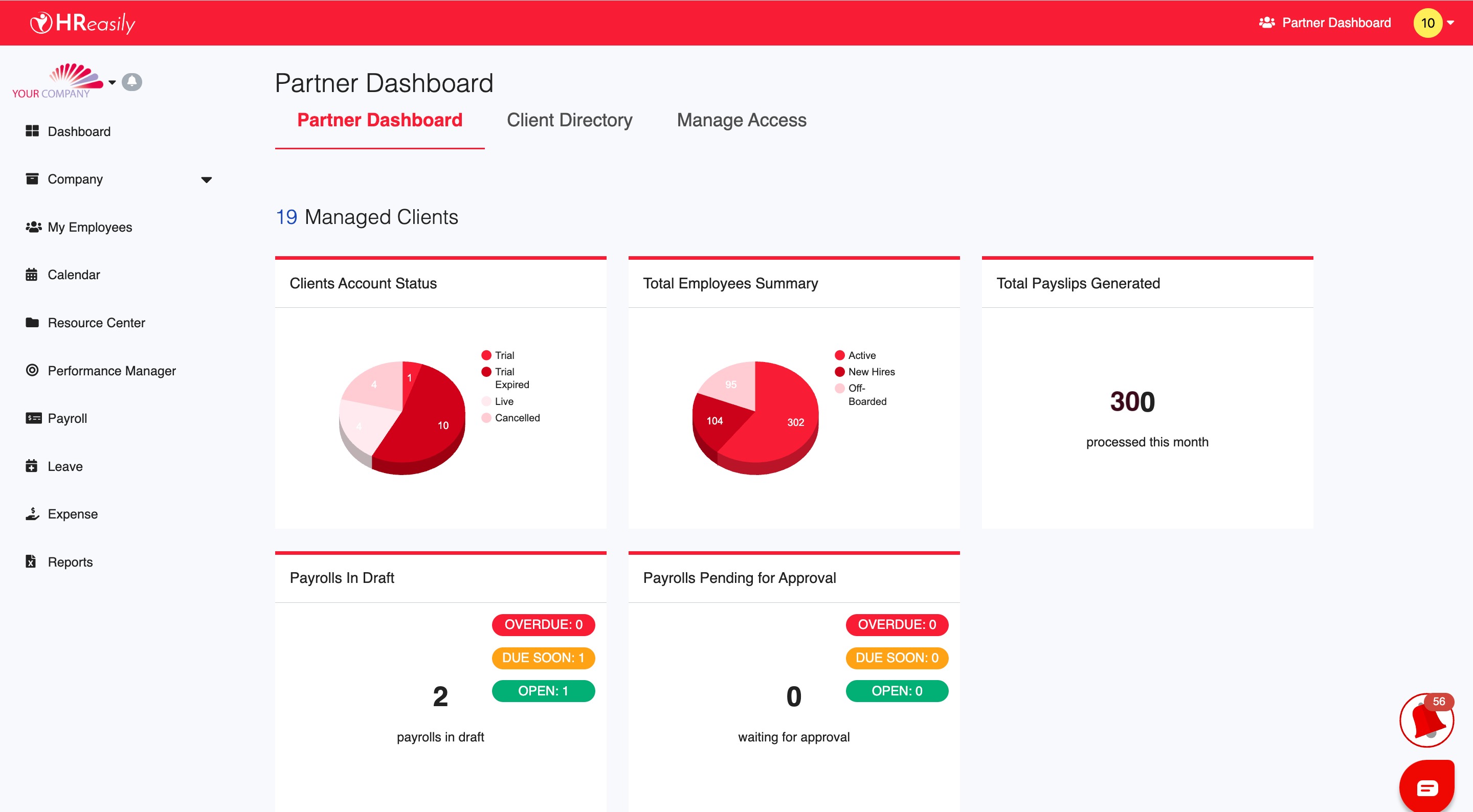Click the DUE SOON: 1 badge

(543, 658)
